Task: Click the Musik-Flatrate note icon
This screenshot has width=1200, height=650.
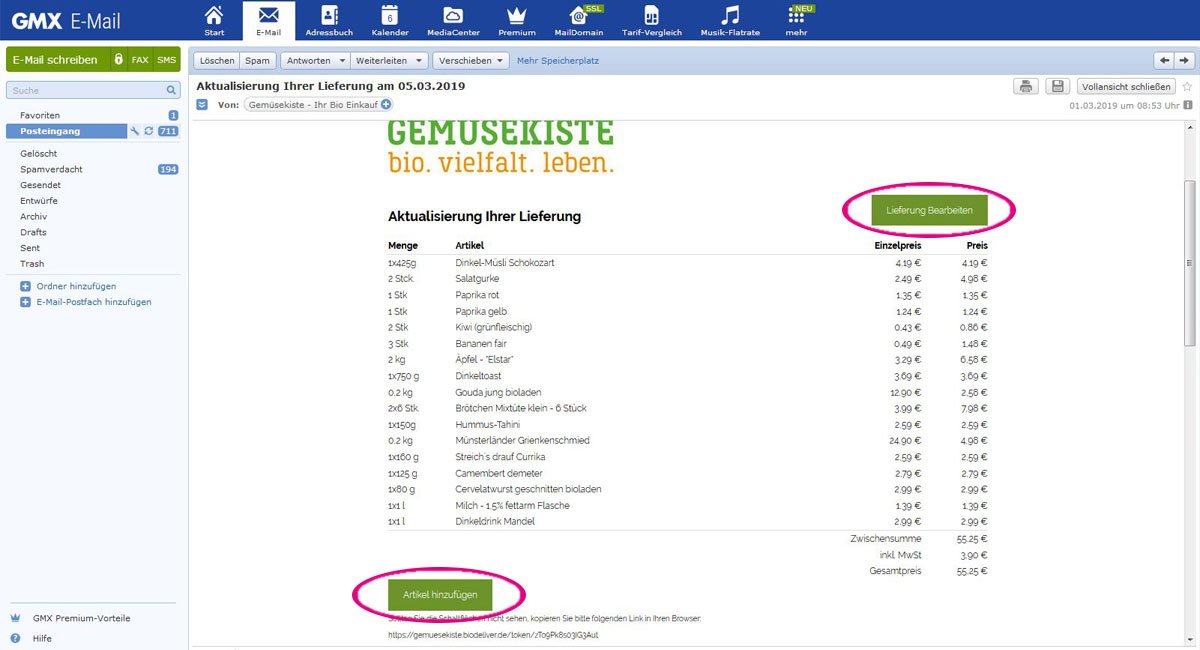Action: click(731, 20)
